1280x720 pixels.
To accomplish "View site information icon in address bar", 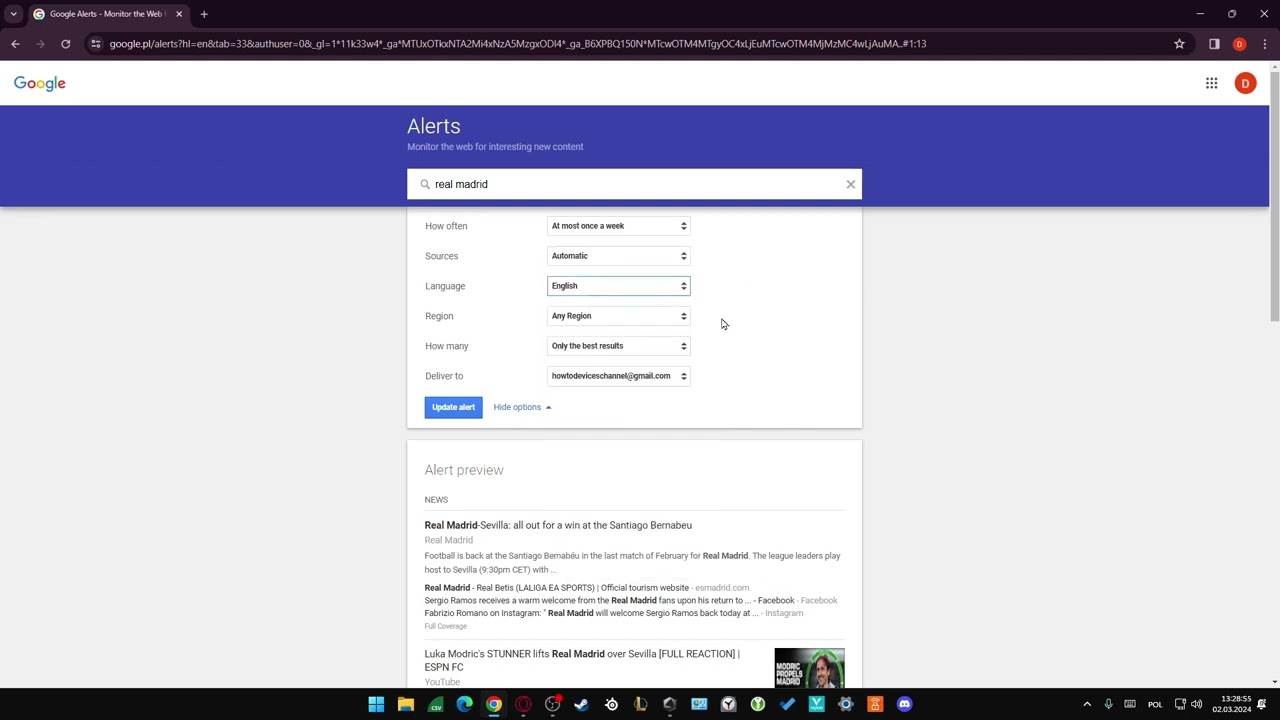I will [x=95, y=44].
